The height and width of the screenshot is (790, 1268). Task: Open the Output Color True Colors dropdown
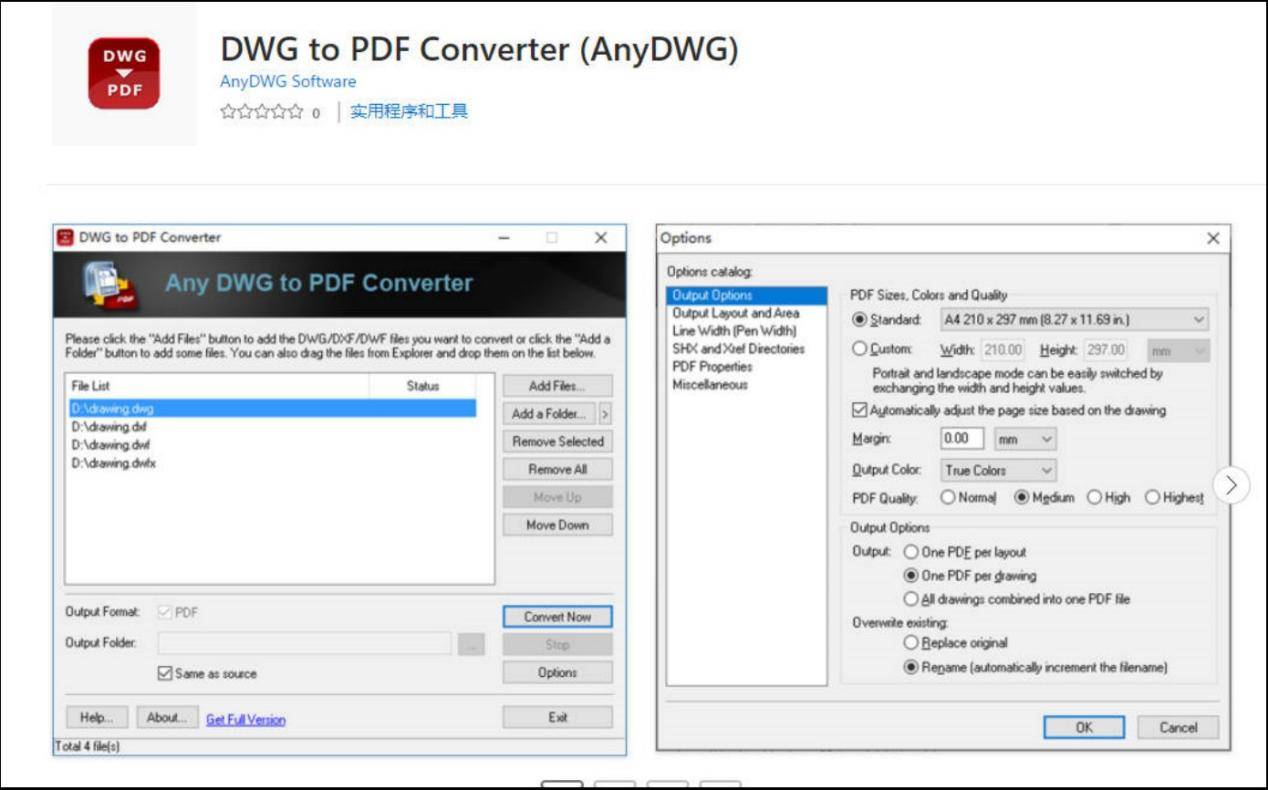point(998,470)
